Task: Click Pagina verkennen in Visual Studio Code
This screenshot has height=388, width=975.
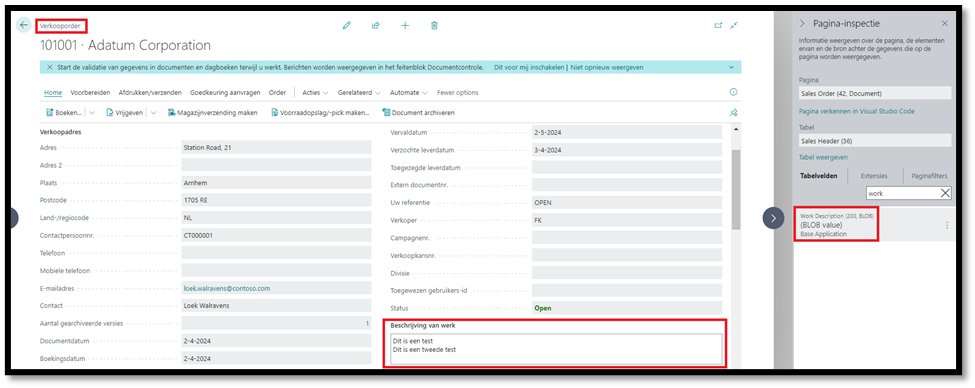Action: [856, 111]
